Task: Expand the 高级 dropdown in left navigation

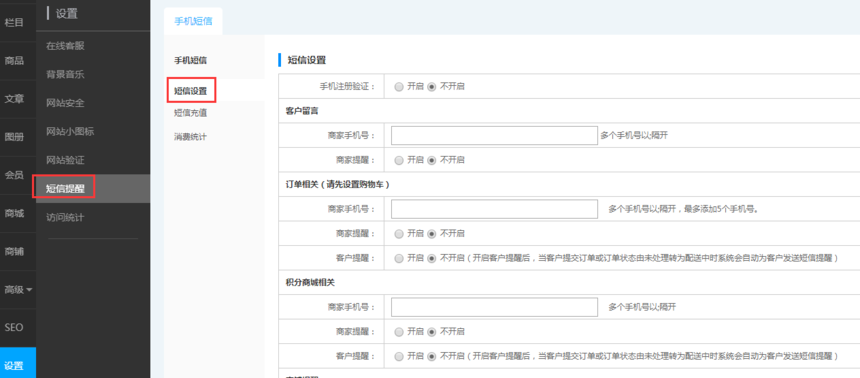Action: pos(18,290)
